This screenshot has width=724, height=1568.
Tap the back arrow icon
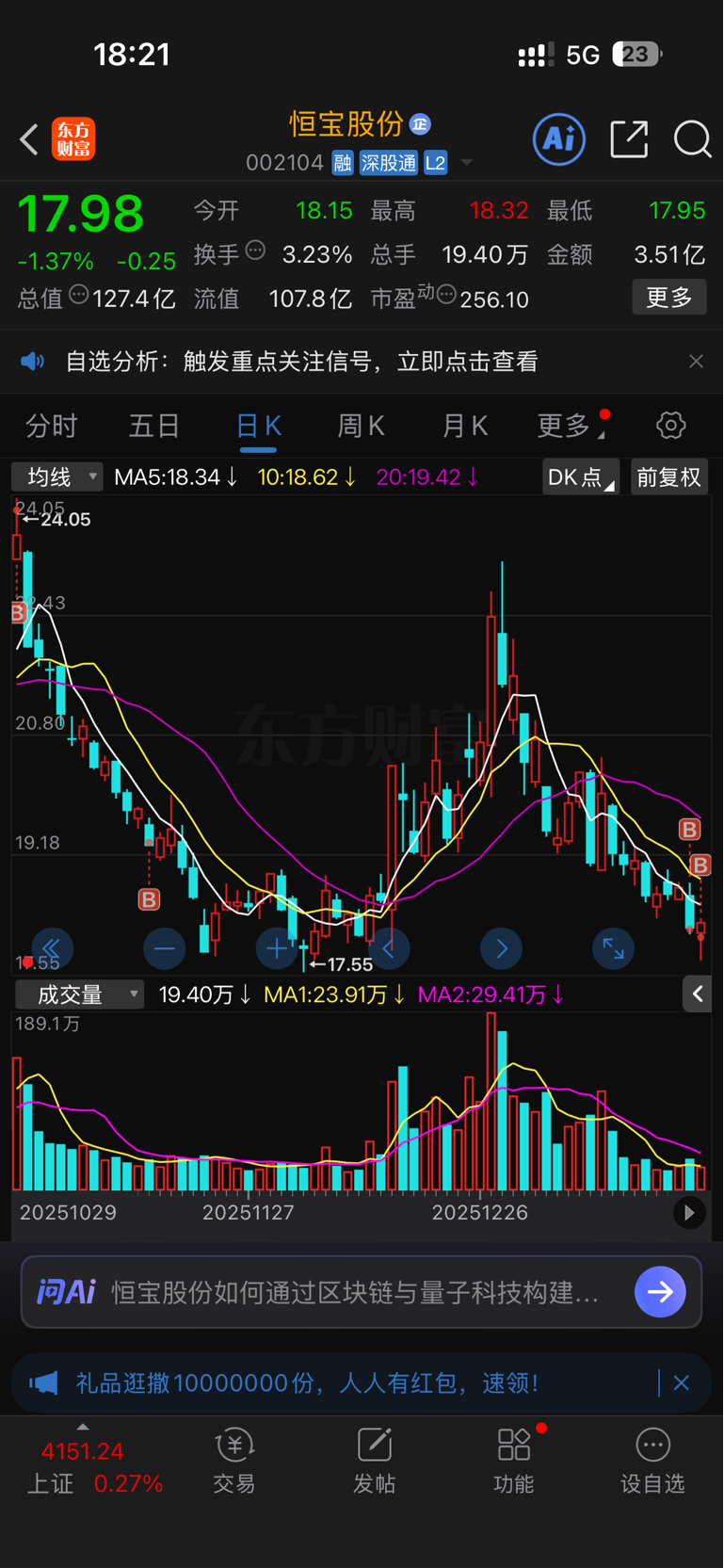pyautogui.click(x=29, y=139)
